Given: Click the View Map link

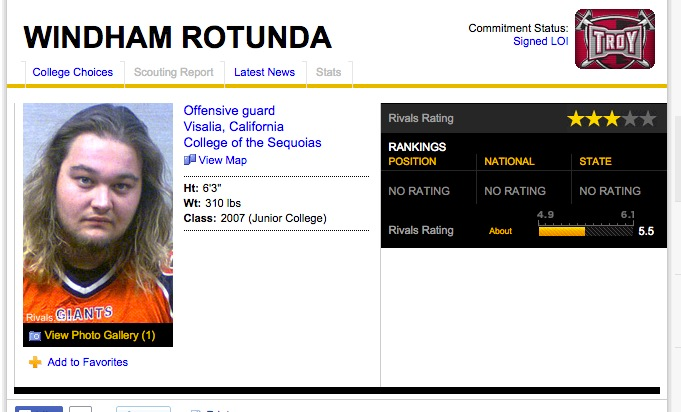Looking at the screenshot, I should click(x=222, y=160).
